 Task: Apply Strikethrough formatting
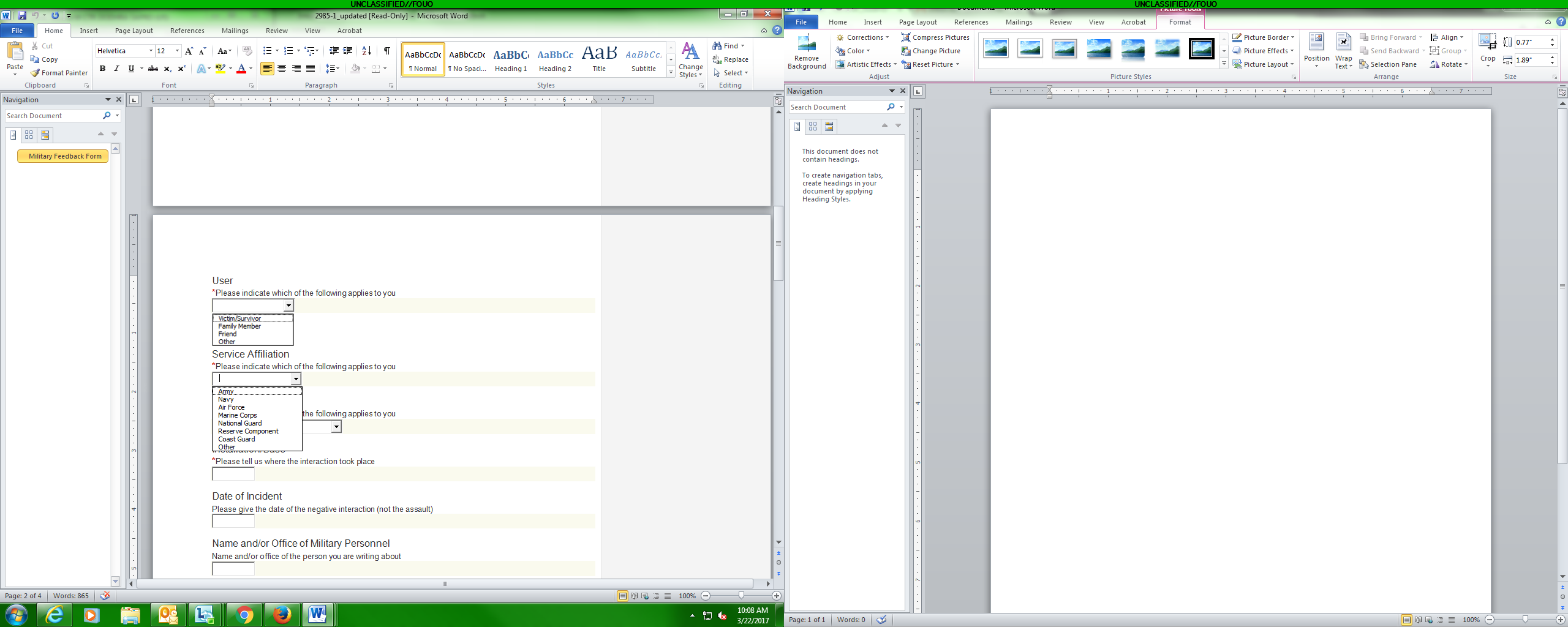point(153,69)
